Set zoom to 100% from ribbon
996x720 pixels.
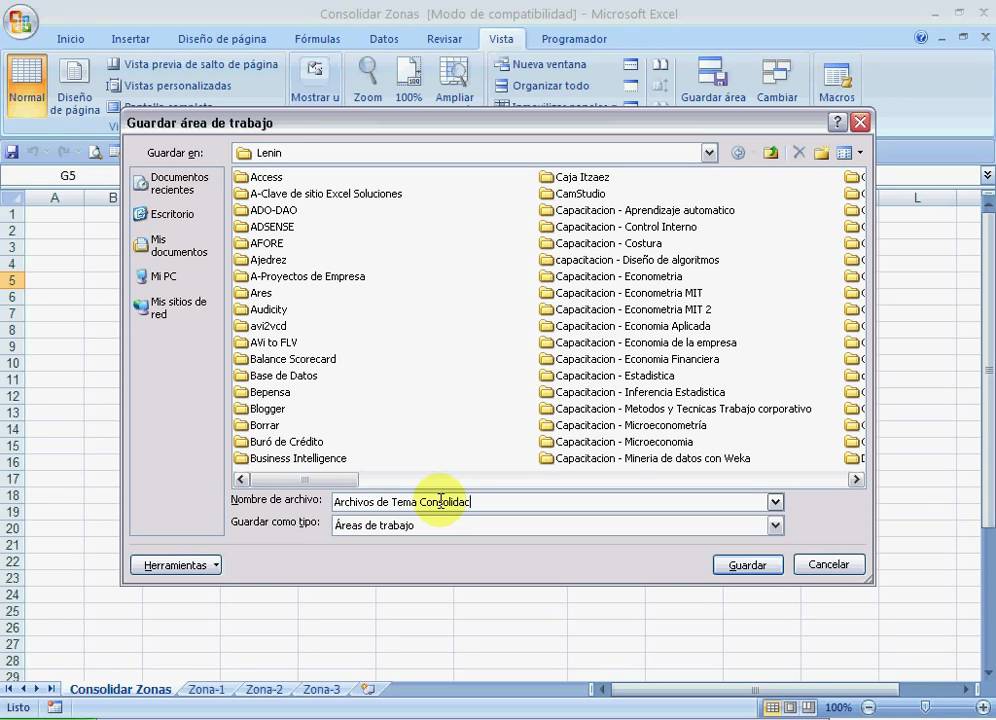(x=408, y=79)
